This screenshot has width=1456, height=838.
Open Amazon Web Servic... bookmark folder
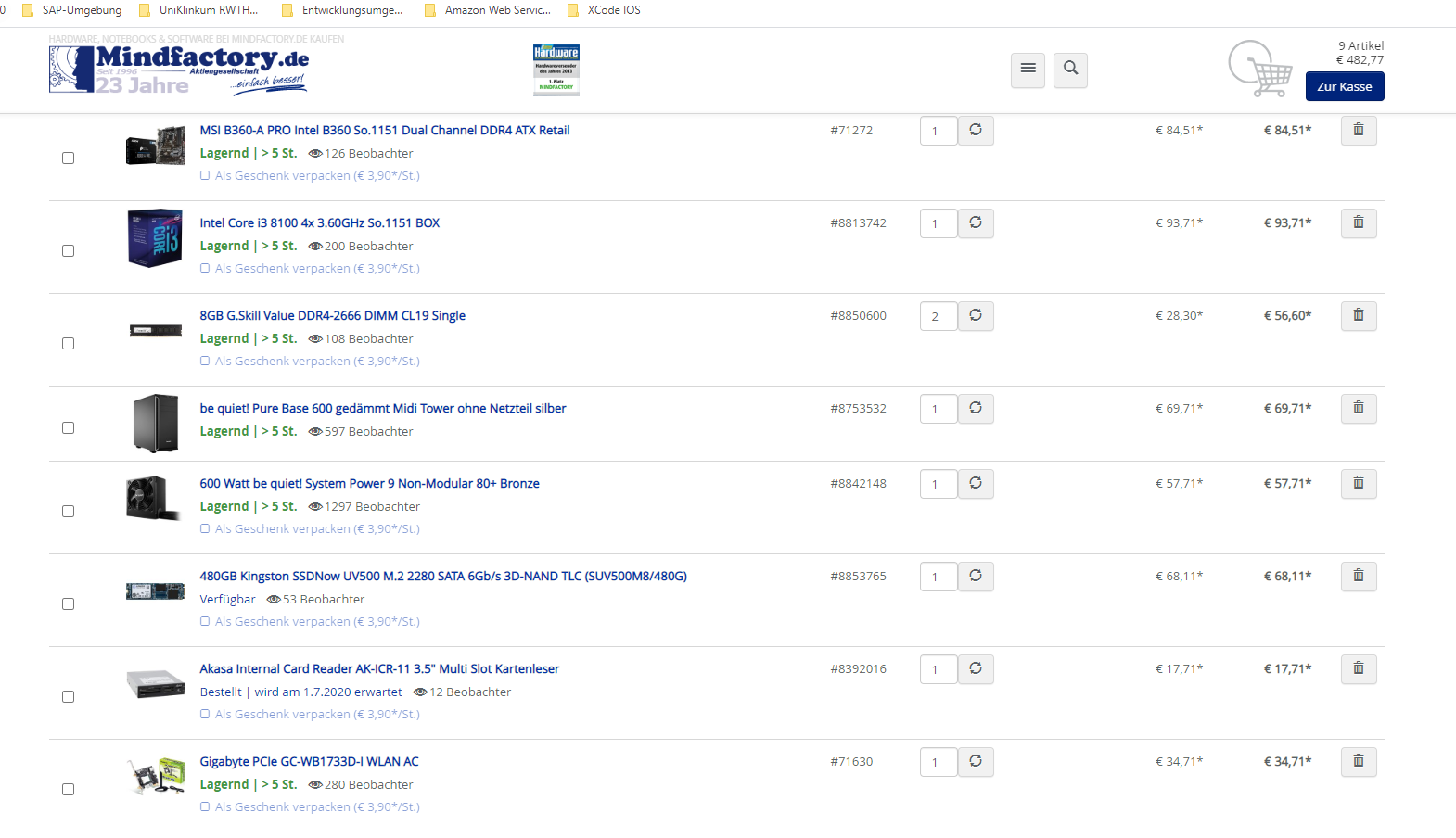tap(488, 10)
